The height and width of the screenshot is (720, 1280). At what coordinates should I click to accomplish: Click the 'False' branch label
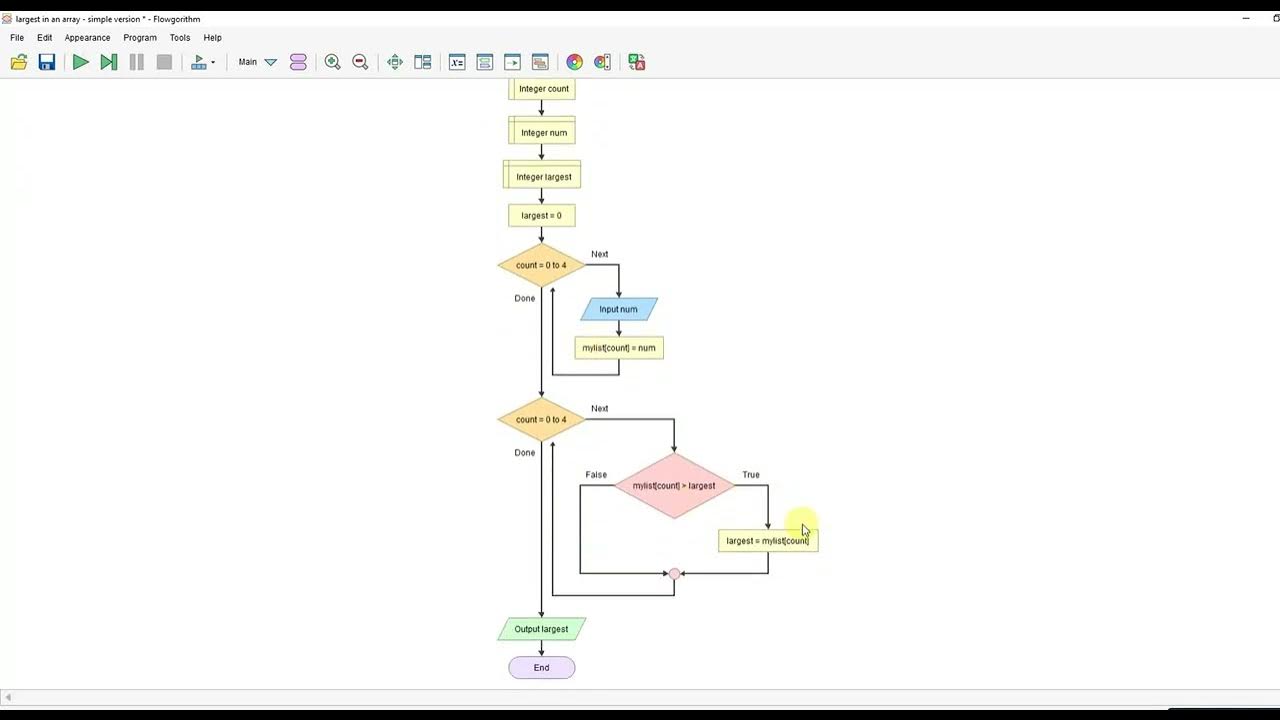click(x=596, y=475)
